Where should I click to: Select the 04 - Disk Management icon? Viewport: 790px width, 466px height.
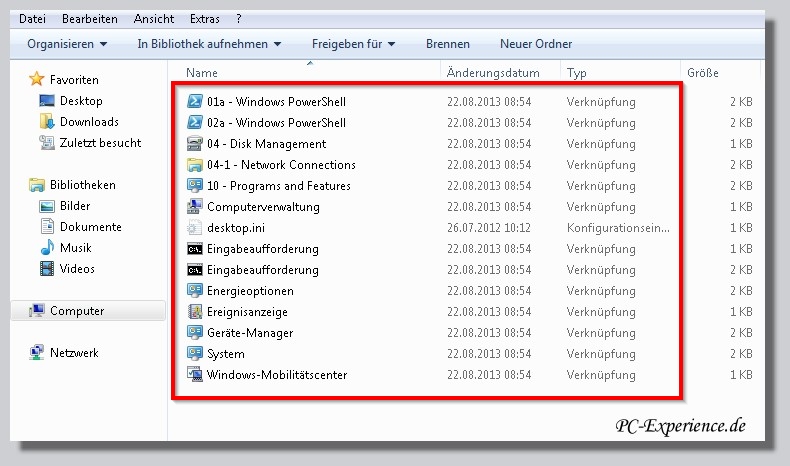(x=195, y=144)
